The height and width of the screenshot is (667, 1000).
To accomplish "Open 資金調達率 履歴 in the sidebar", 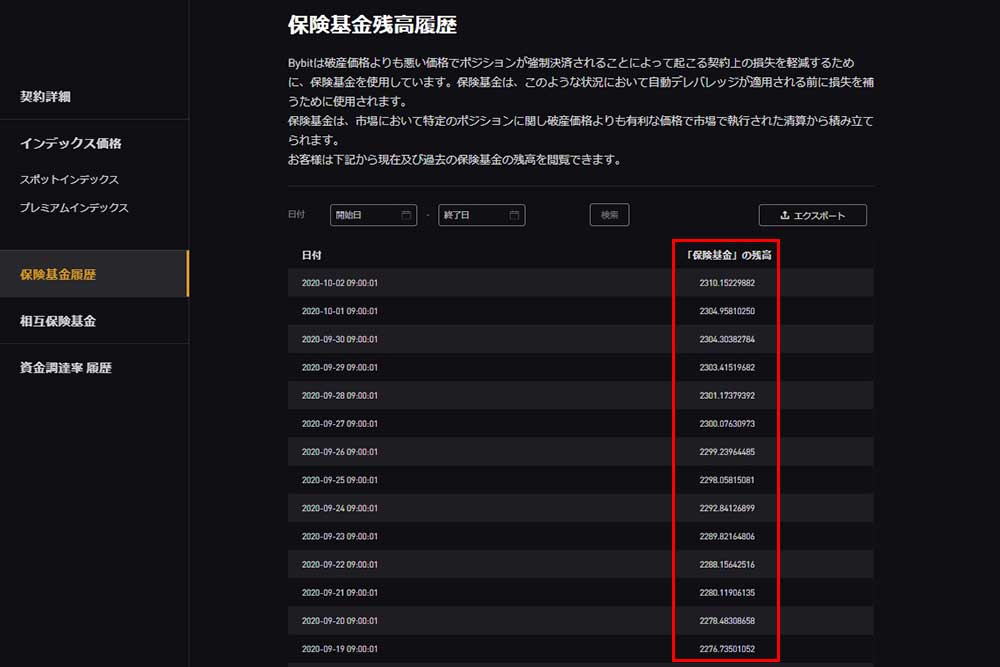I will coord(66,367).
